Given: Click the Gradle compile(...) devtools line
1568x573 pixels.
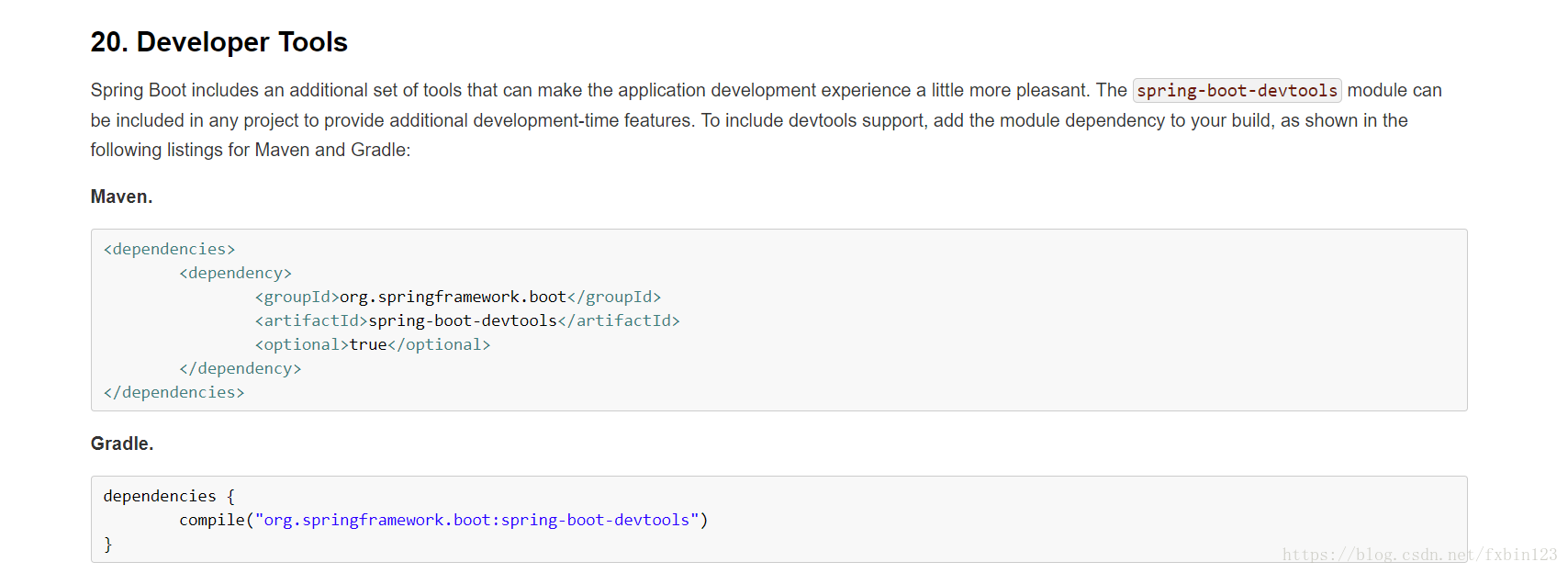Looking at the screenshot, I should [x=443, y=520].
